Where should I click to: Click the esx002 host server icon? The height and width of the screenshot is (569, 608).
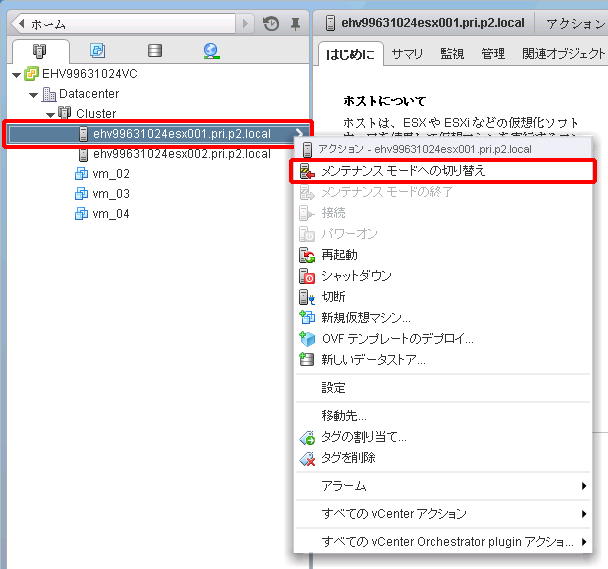click(x=83, y=154)
